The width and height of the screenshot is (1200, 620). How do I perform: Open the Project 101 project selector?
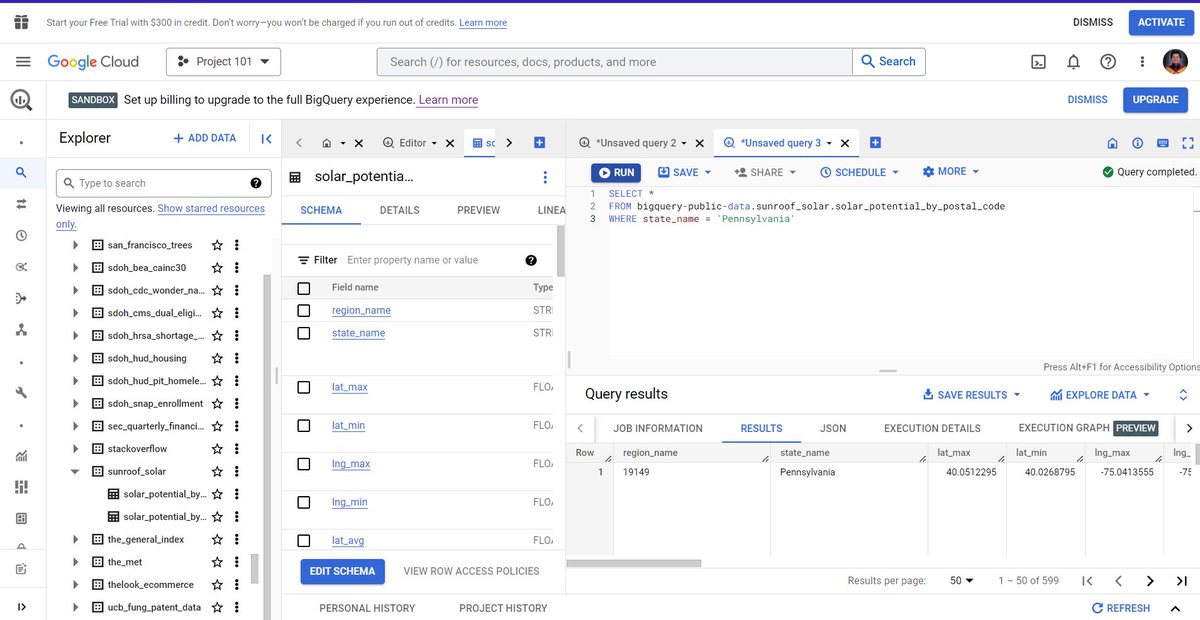point(223,62)
